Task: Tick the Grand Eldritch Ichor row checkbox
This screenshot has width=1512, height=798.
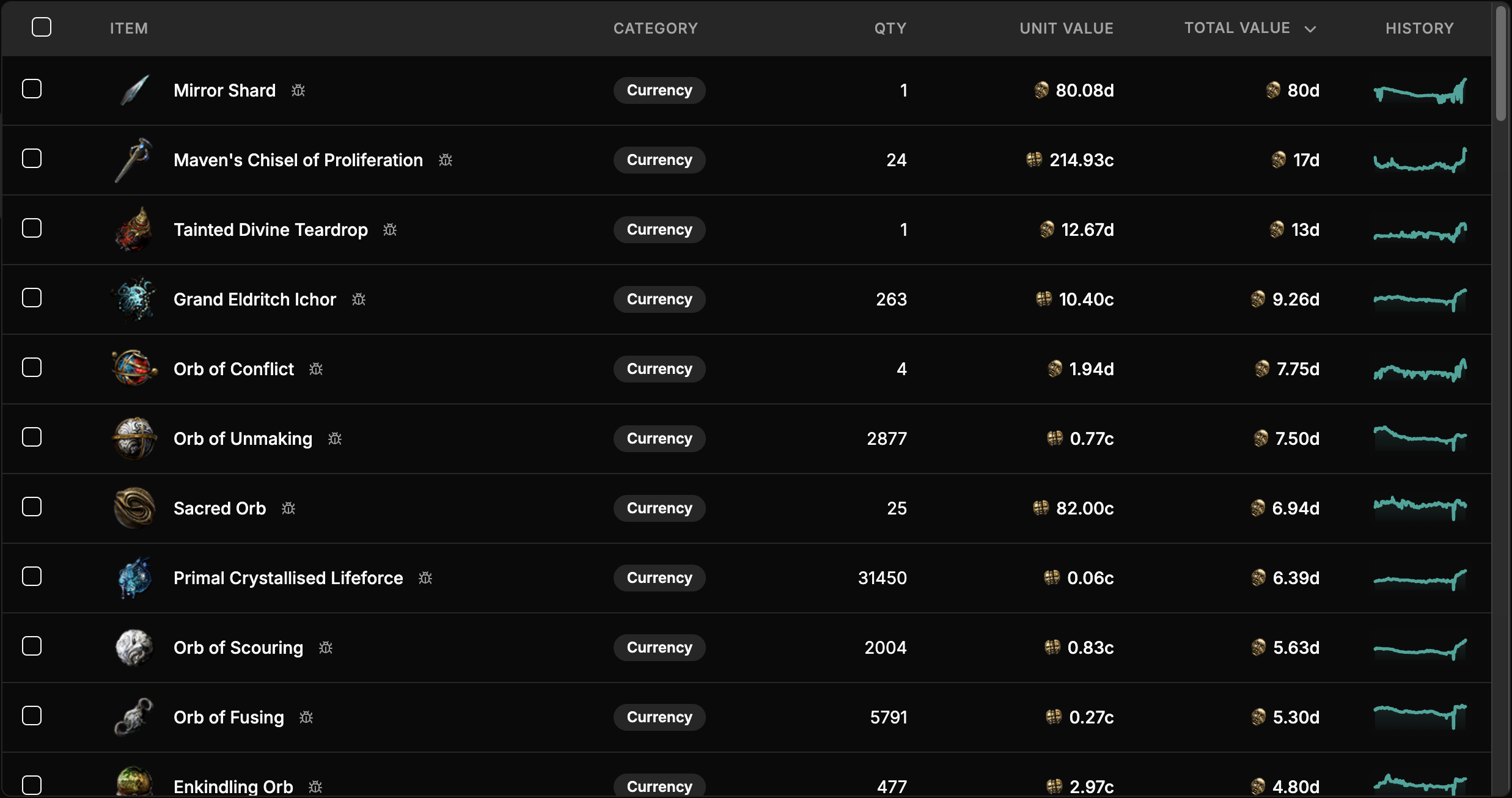Action: coord(32,298)
